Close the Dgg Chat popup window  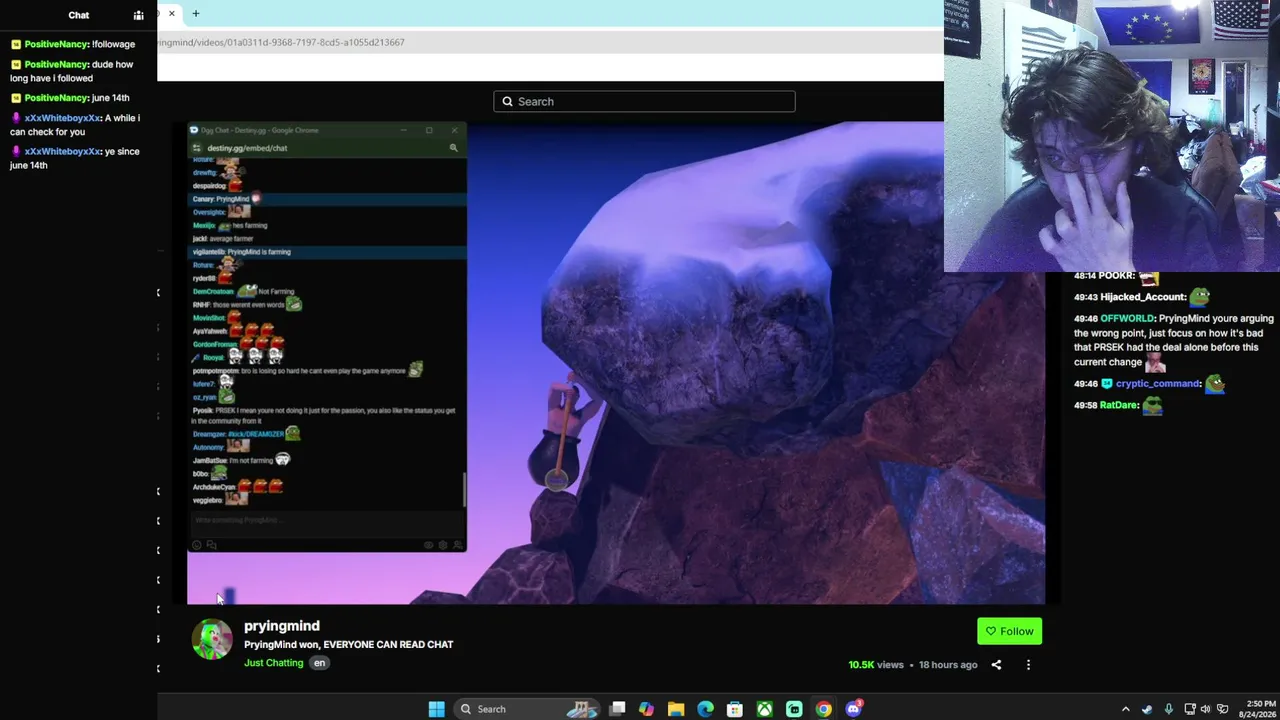click(x=454, y=130)
